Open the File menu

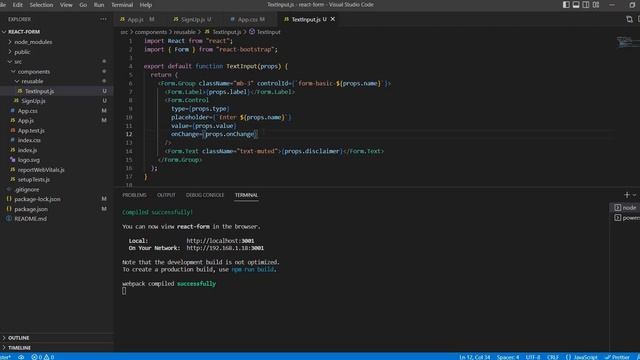tap(2, 5)
